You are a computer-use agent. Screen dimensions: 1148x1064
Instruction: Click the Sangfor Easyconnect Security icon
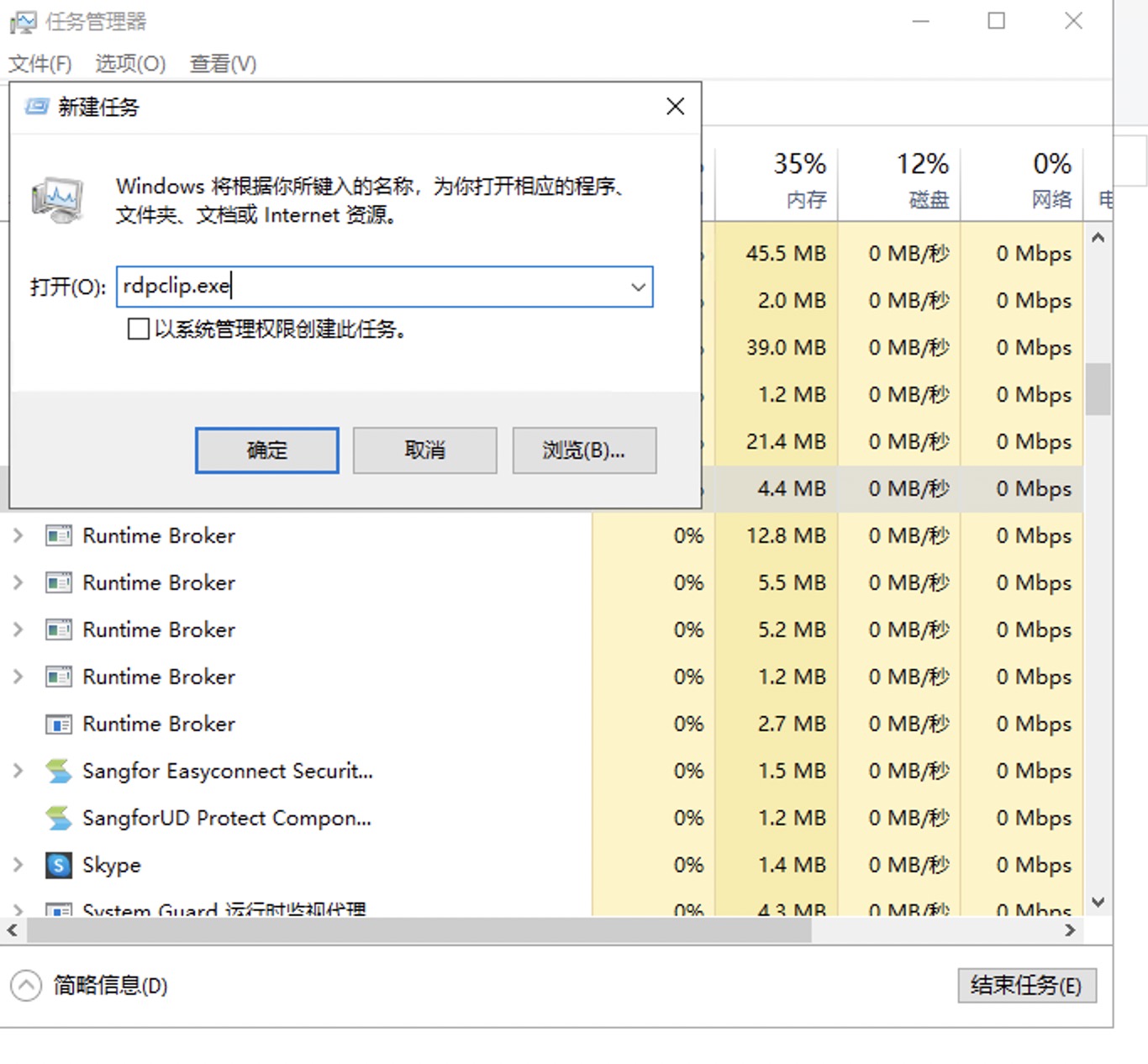(57, 771)
